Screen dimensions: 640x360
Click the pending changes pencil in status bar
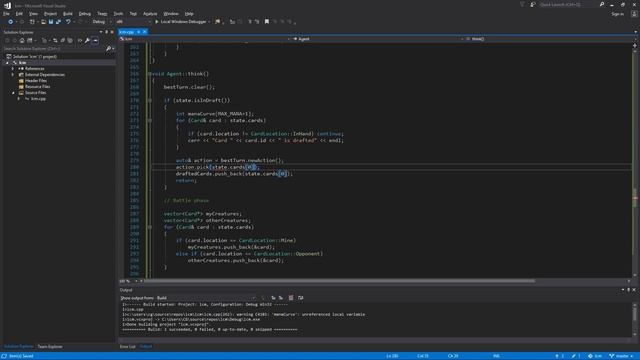(x=576, y=356)
